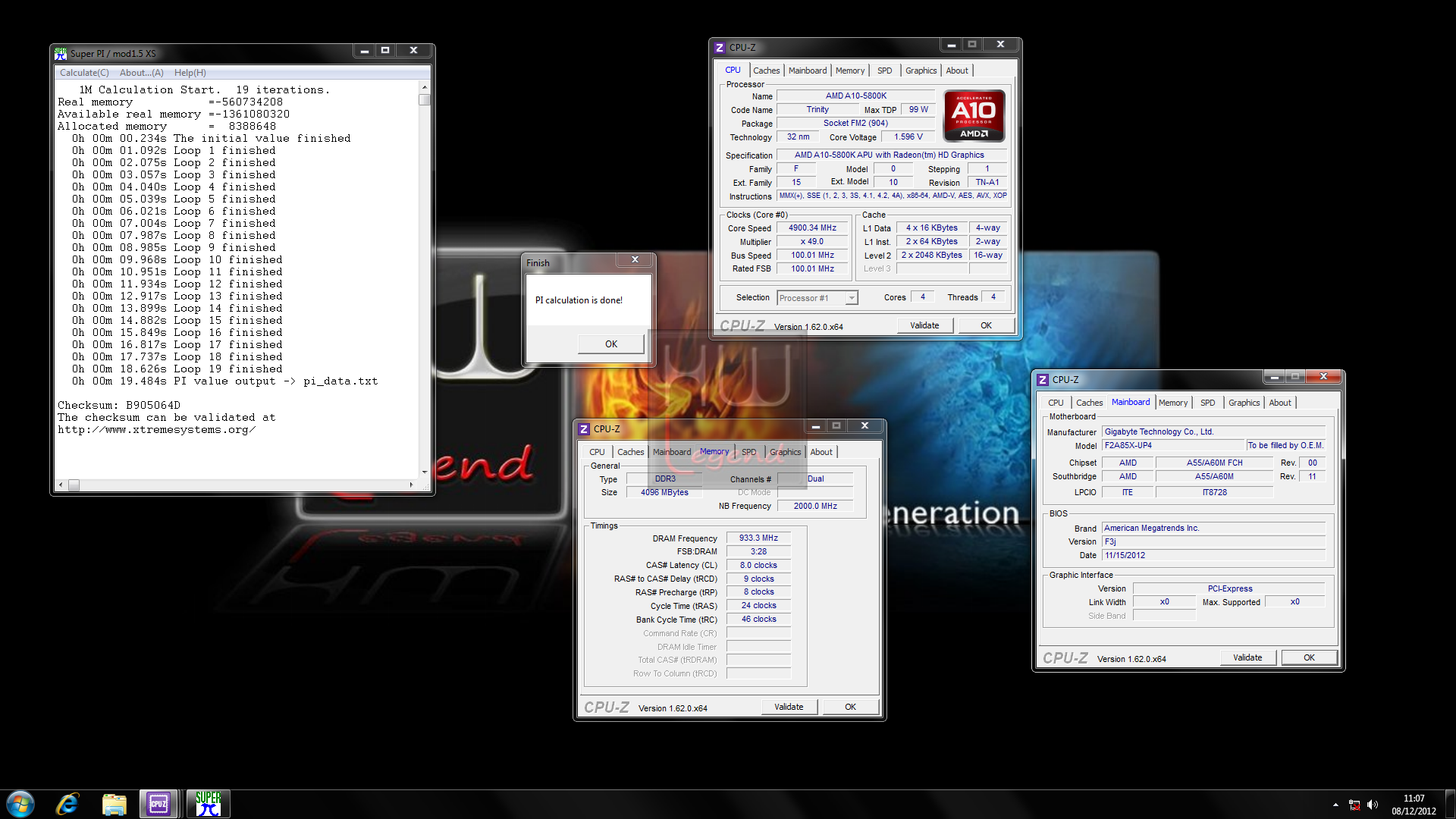Switch to SPD tab in top CPU-Z

[884, 71]
